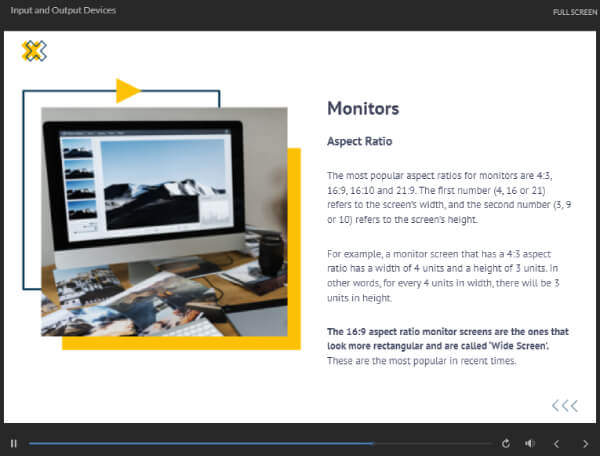Click the yellow block behind the photo

tap(294, 250)
